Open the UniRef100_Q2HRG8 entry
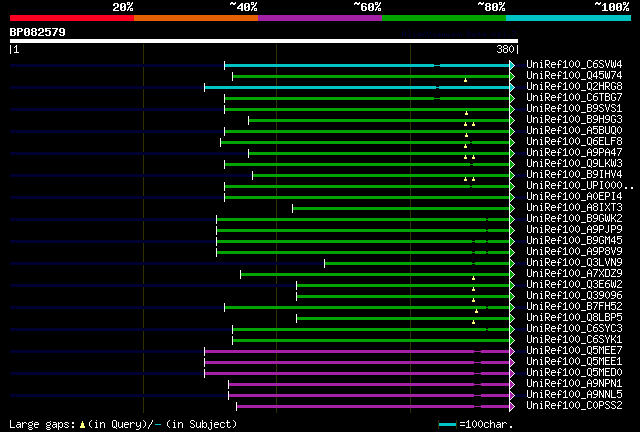This screenshot has width=640, height=432. click(574, 87)
